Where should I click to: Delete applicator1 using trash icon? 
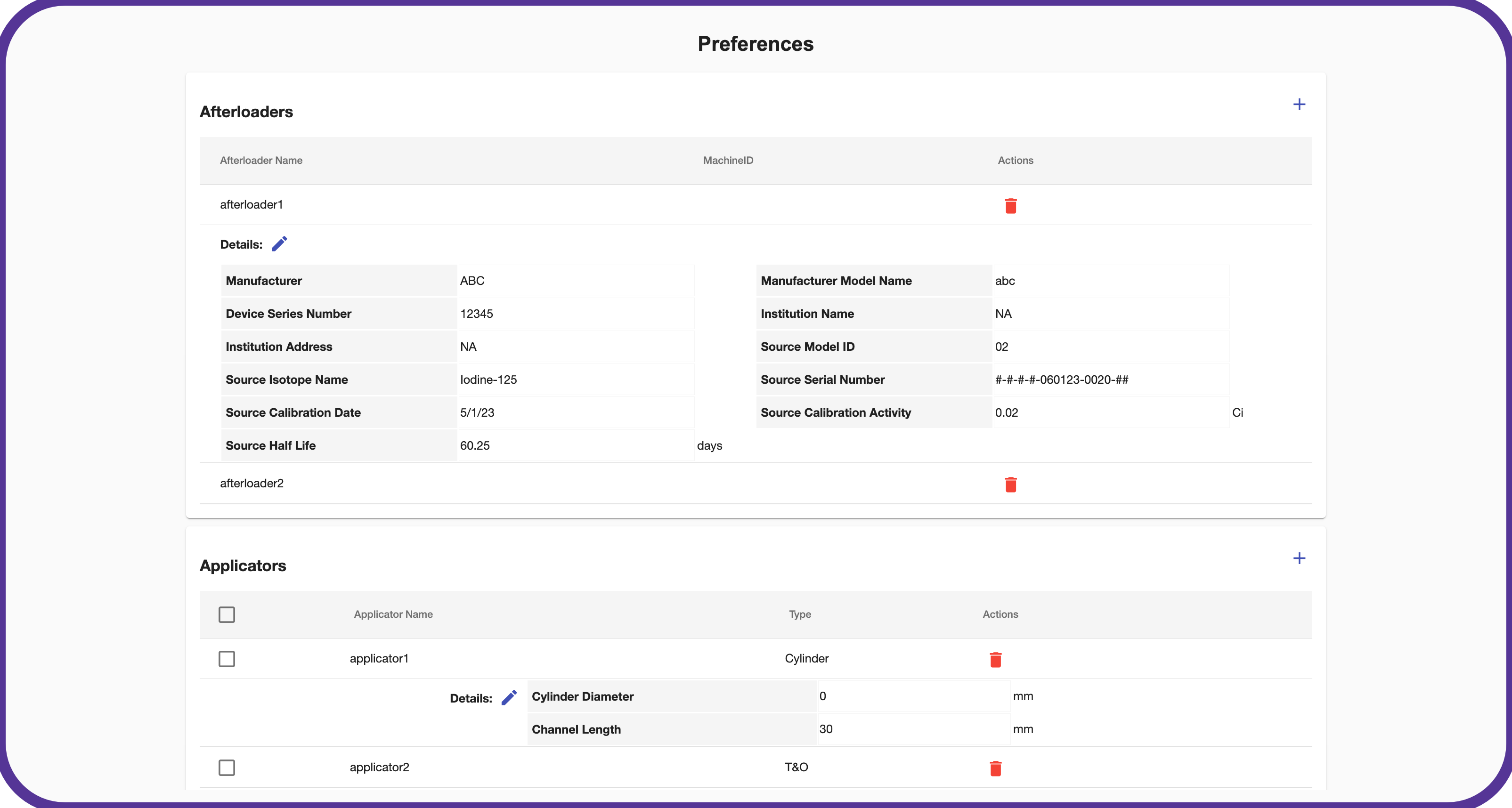(995, 660)
